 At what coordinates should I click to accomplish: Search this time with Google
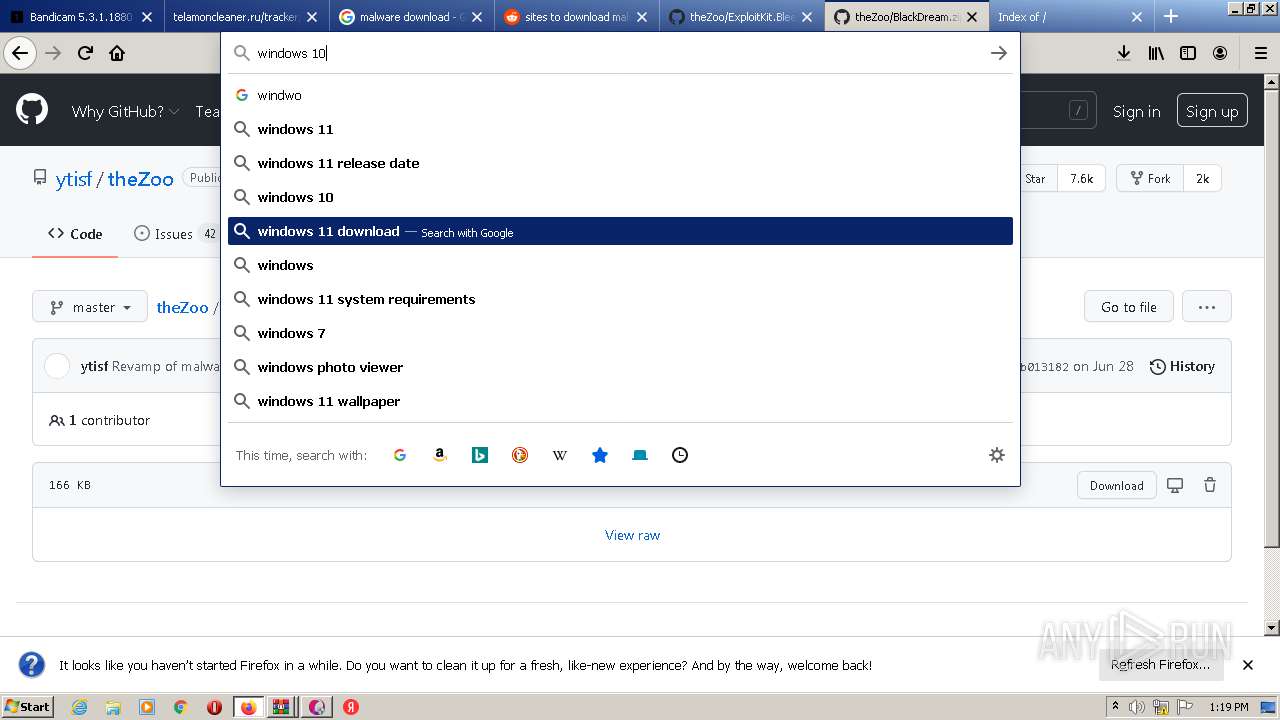400,455
